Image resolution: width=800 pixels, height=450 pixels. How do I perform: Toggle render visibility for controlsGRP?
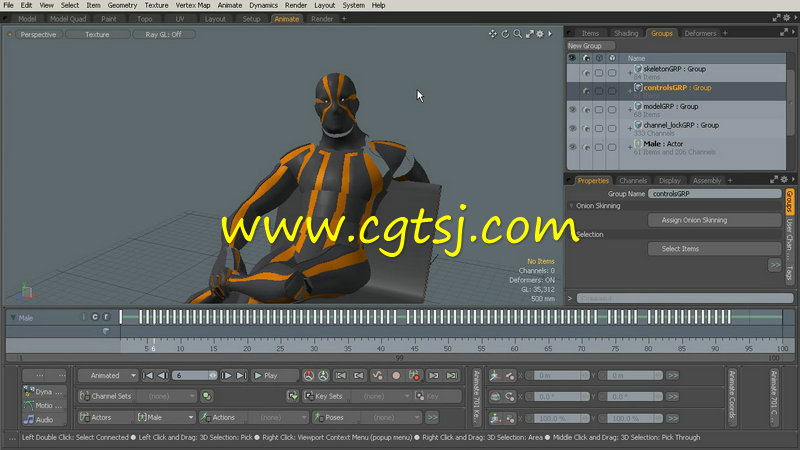[586, 91]
